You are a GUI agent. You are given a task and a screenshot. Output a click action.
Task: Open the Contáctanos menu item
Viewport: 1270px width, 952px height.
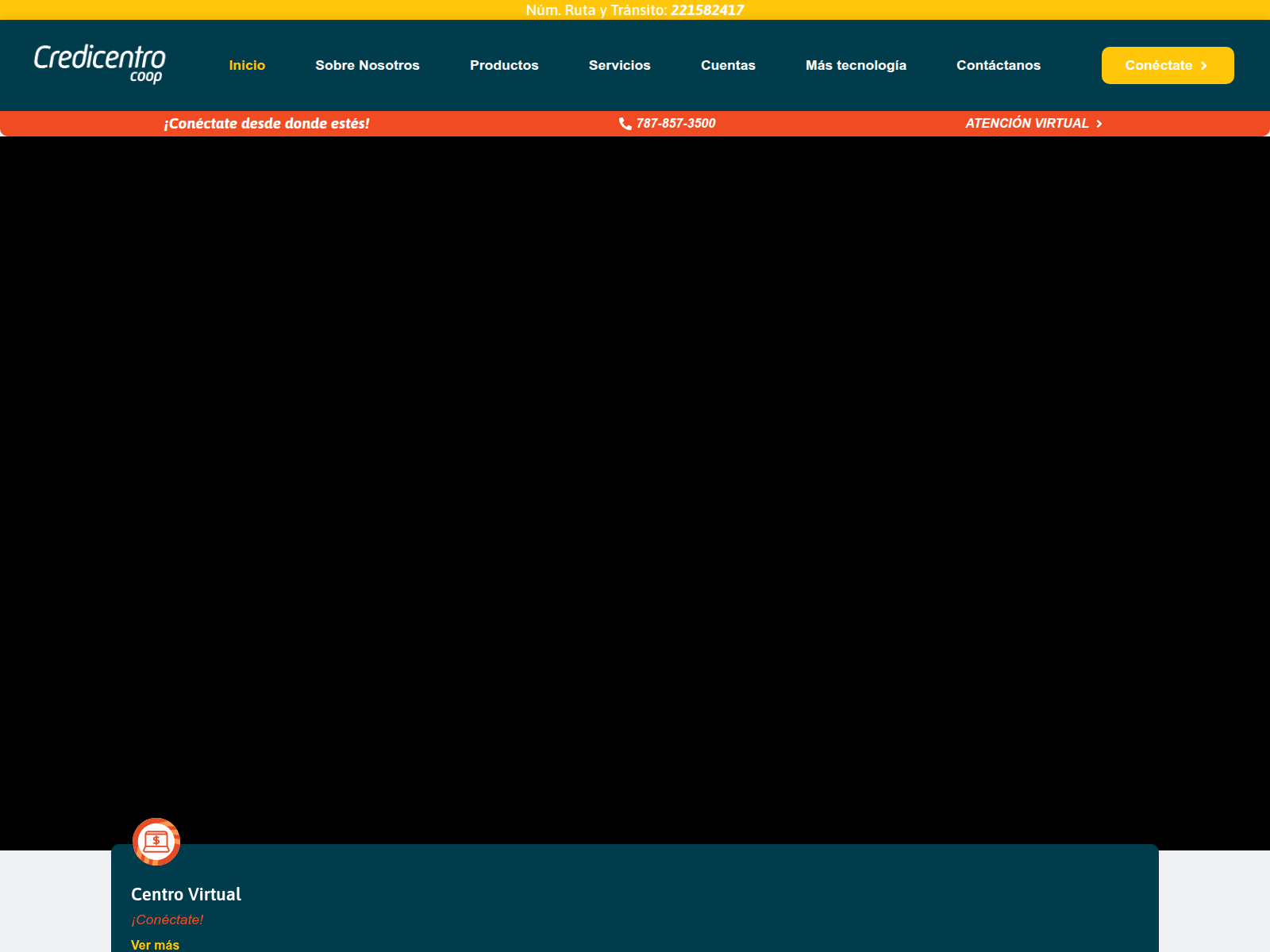coord(999,65)
